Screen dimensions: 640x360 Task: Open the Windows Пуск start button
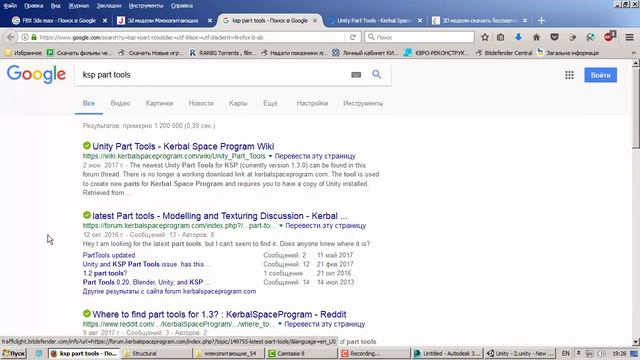(13, 353)
